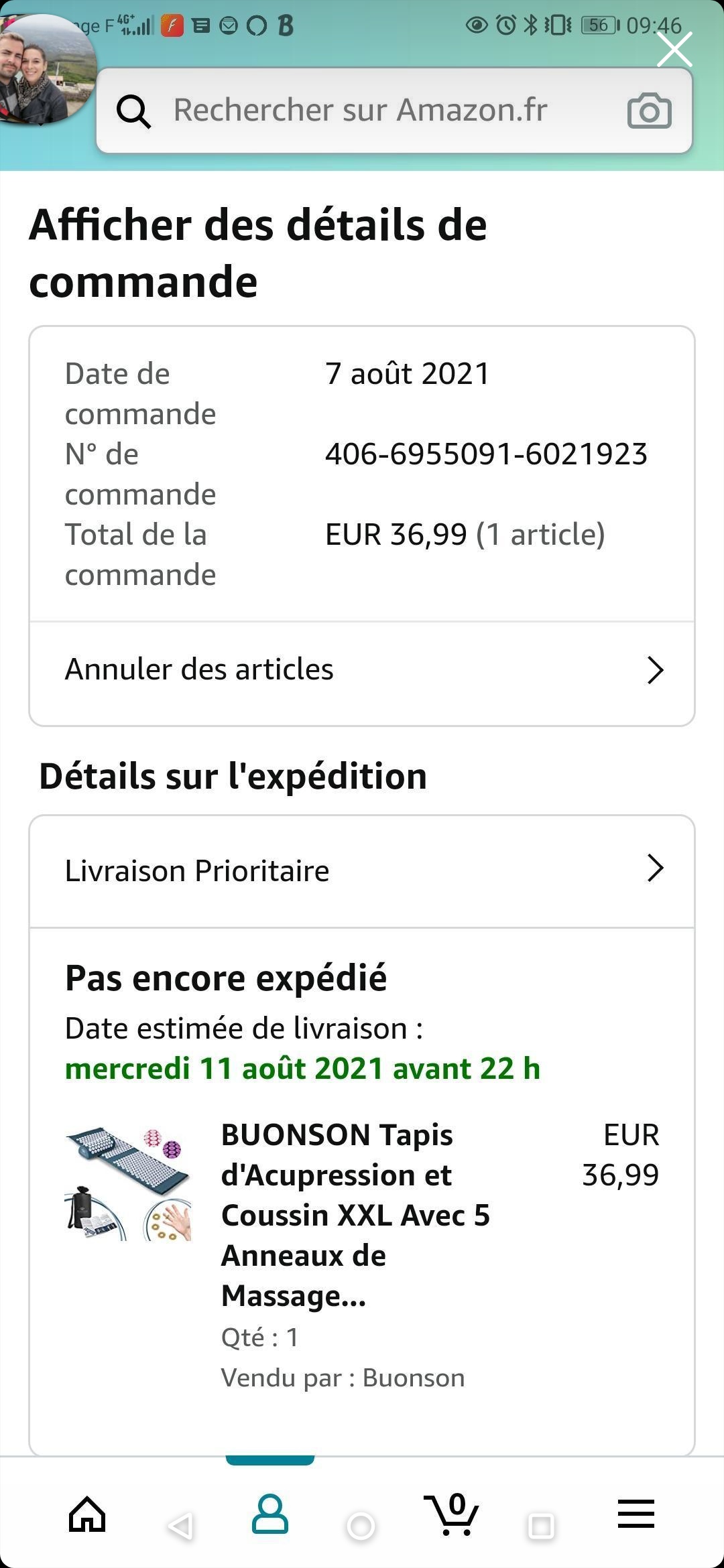This screenshot has height=1568, width=724.
Task: Expand the Annuler des articles chevron
Action: tap(655, 669)
